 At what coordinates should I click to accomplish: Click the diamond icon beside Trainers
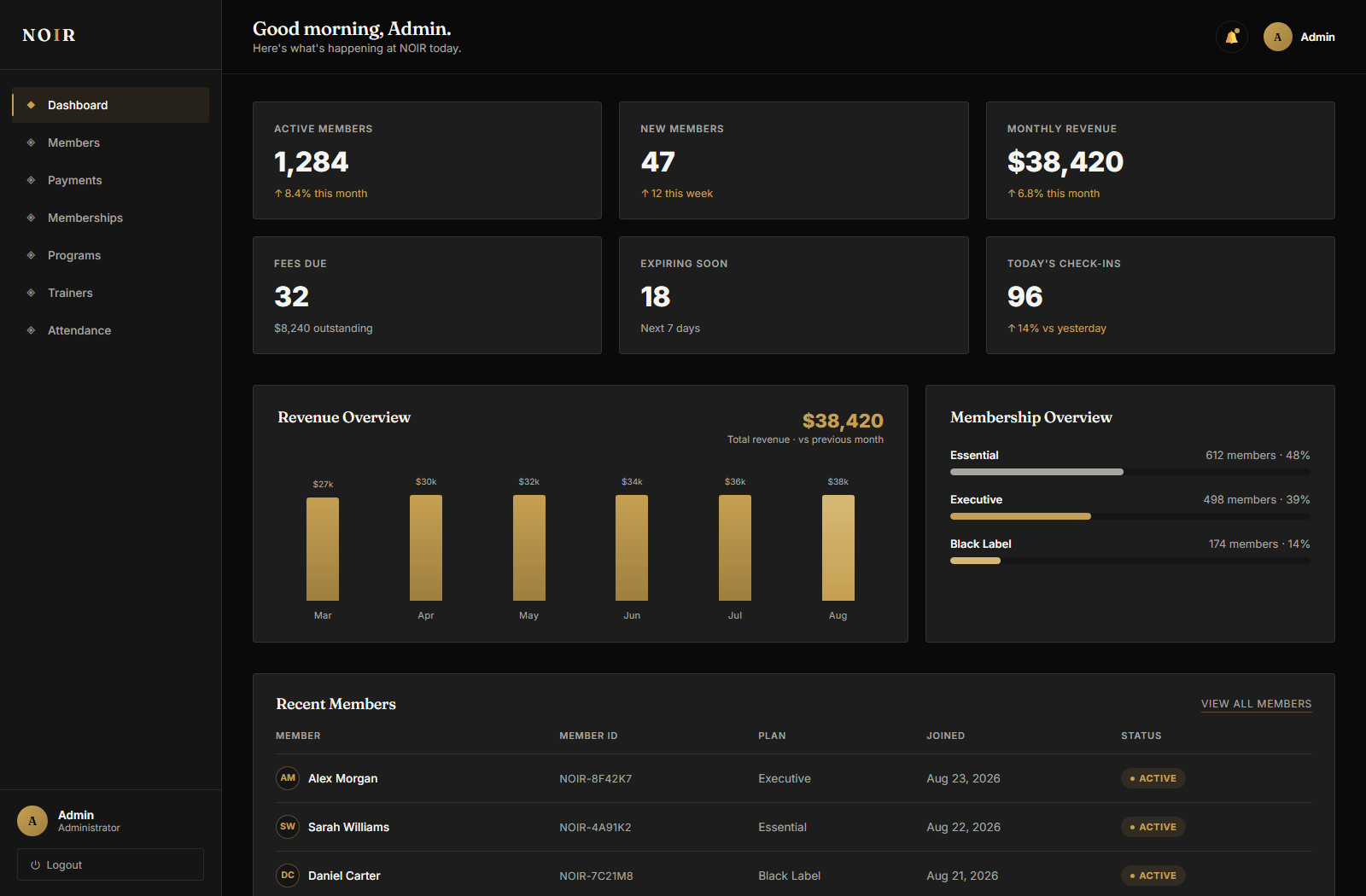[31, 293]
